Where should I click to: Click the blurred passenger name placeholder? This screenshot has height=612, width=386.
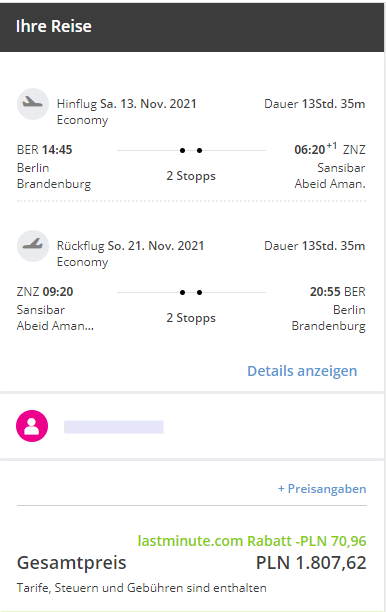(114, 427)
